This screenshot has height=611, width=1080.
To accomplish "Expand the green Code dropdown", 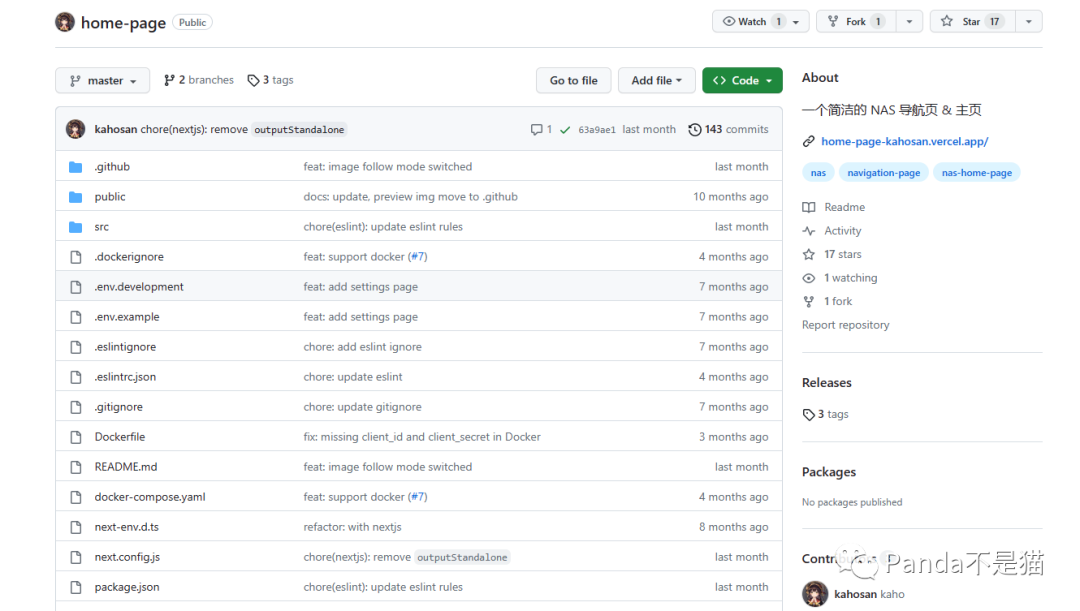I will point(742,81).
